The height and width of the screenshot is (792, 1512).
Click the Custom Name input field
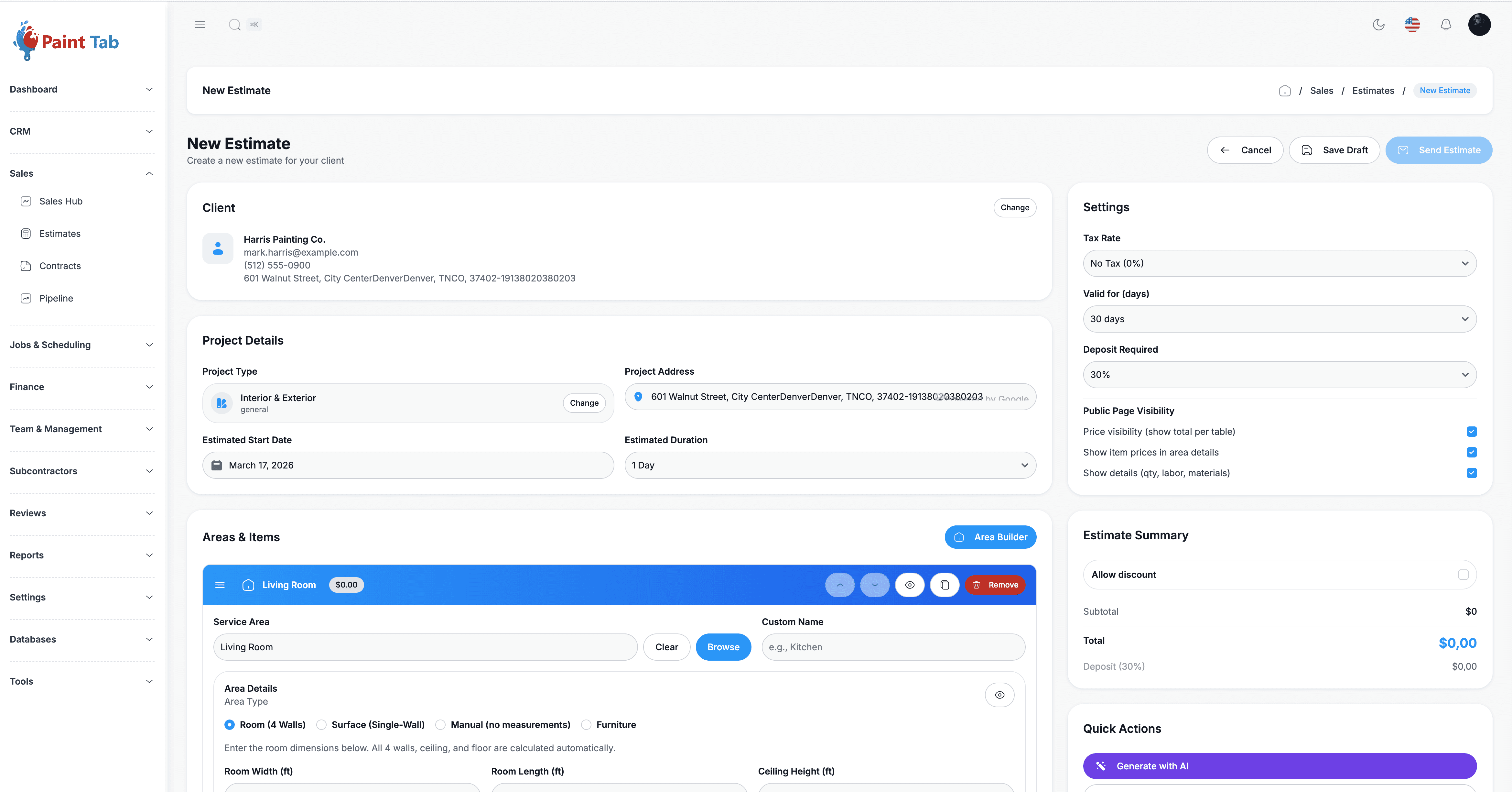892,647
